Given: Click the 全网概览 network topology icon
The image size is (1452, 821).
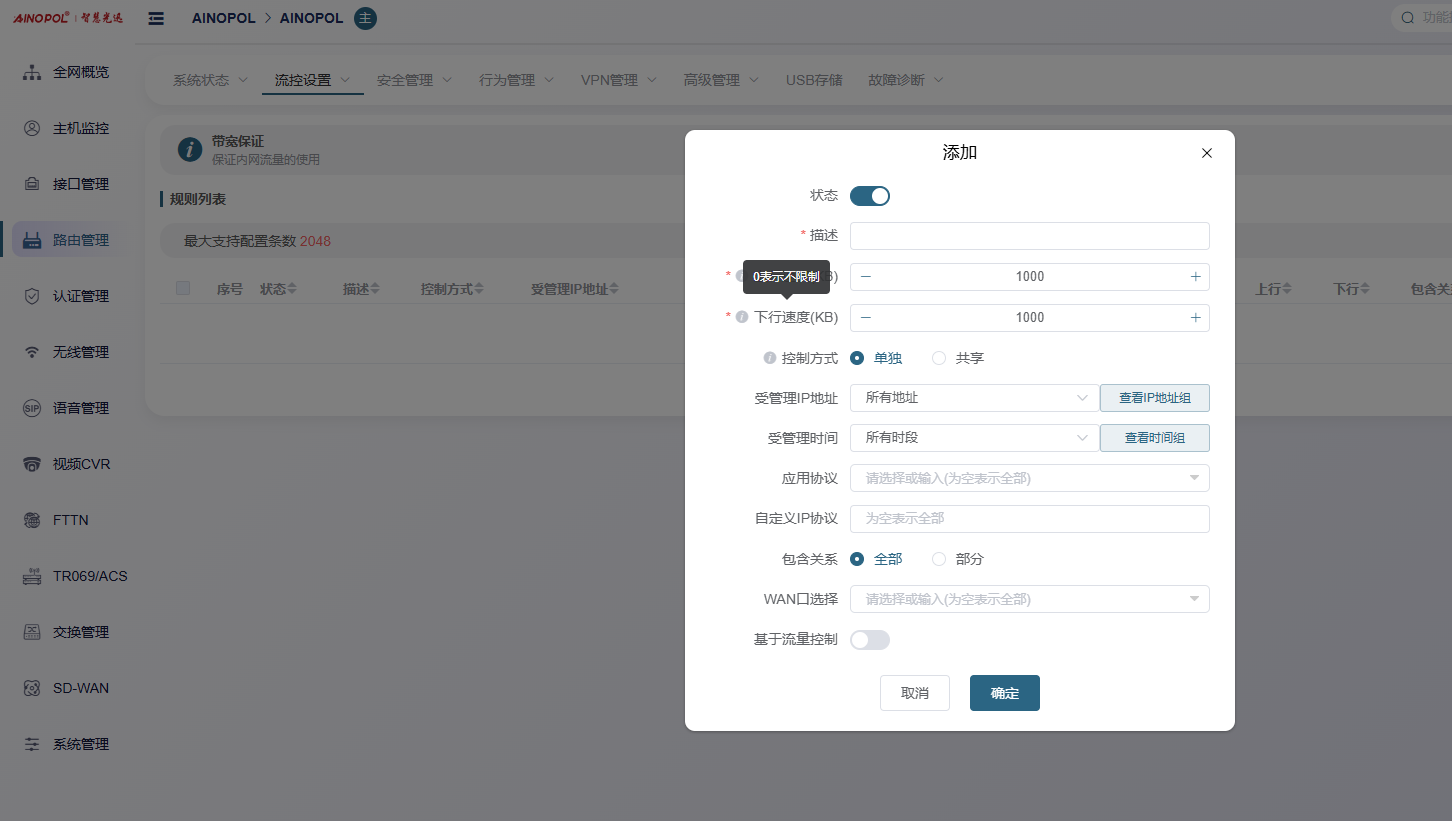Looking at the screenshot, I should coord(32,72).
